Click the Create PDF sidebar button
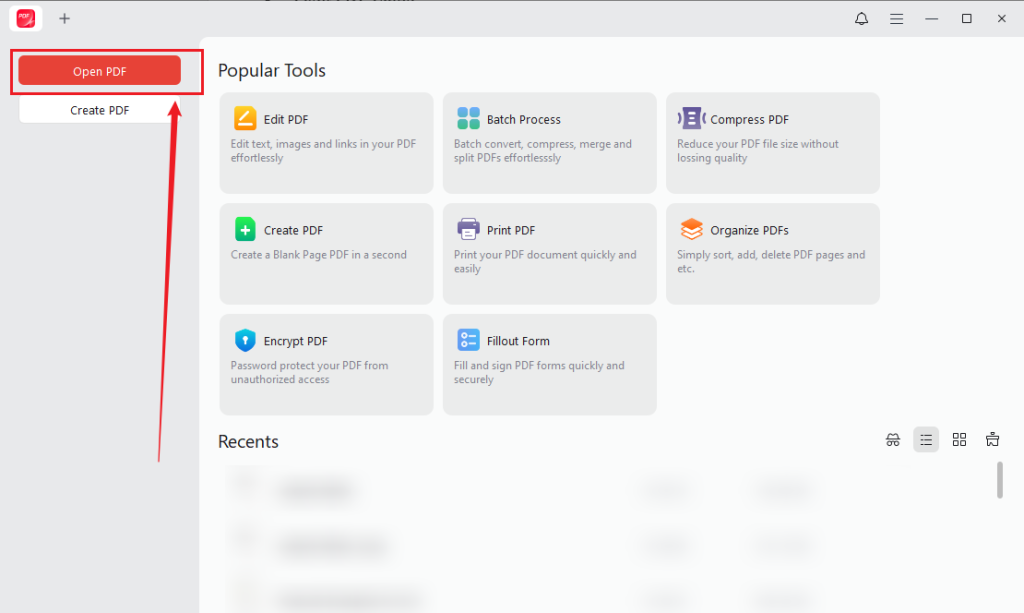The height and width of the screenshot is (613, 1024). 99,110
